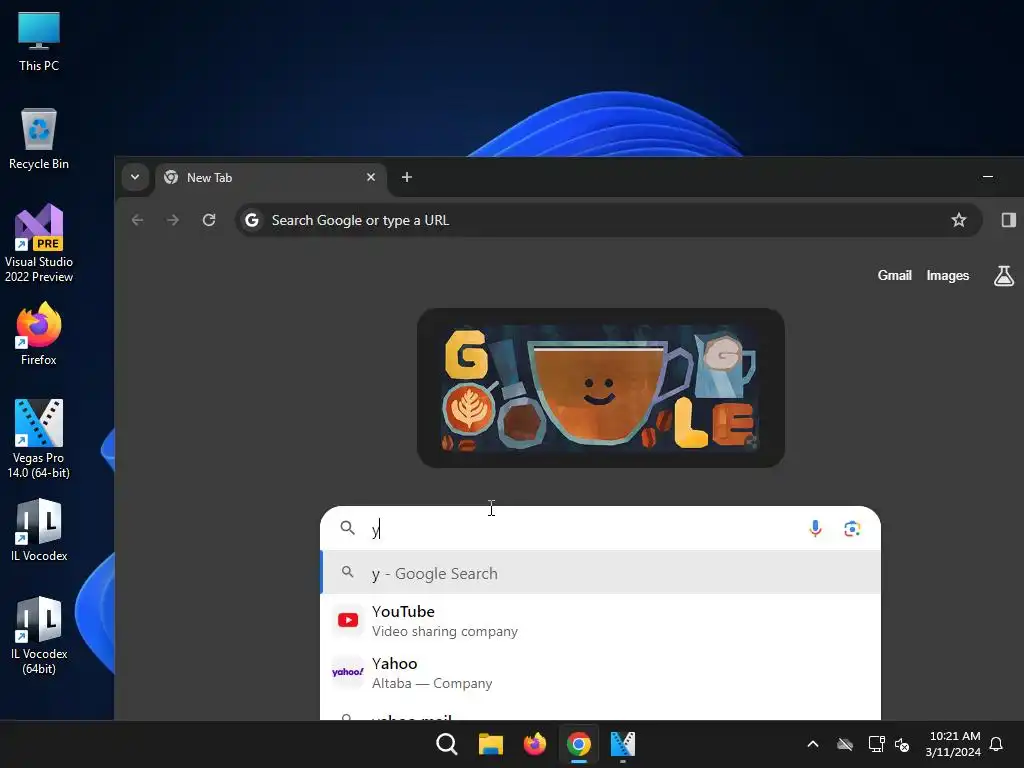Select the YouTube suggestion
1024x768 pixels.
[600, 620]
